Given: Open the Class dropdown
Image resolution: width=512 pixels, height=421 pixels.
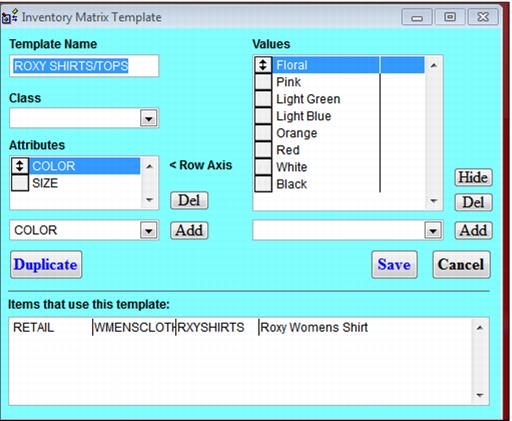Looking at the screenshot, I should pos(149,118).
